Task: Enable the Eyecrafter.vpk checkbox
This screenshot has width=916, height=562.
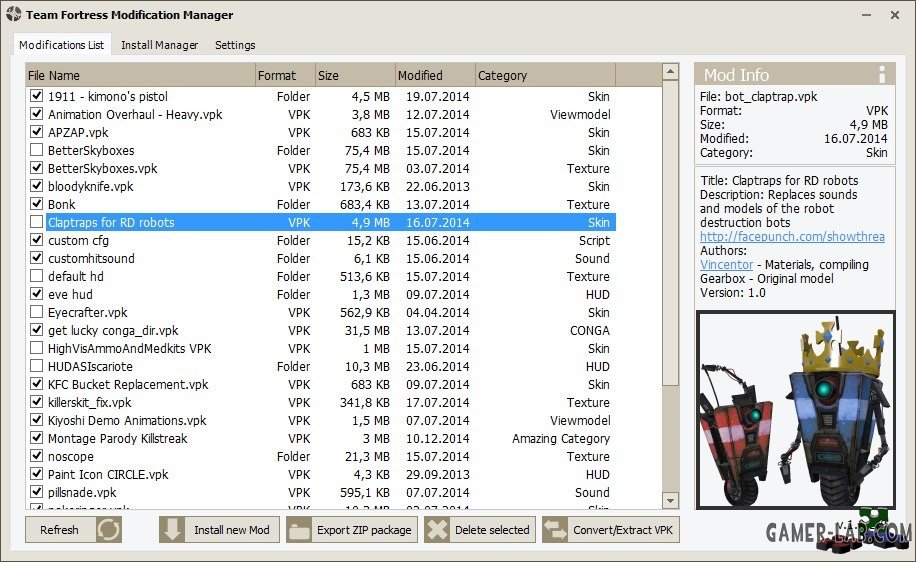Action: tap(36, 311)
